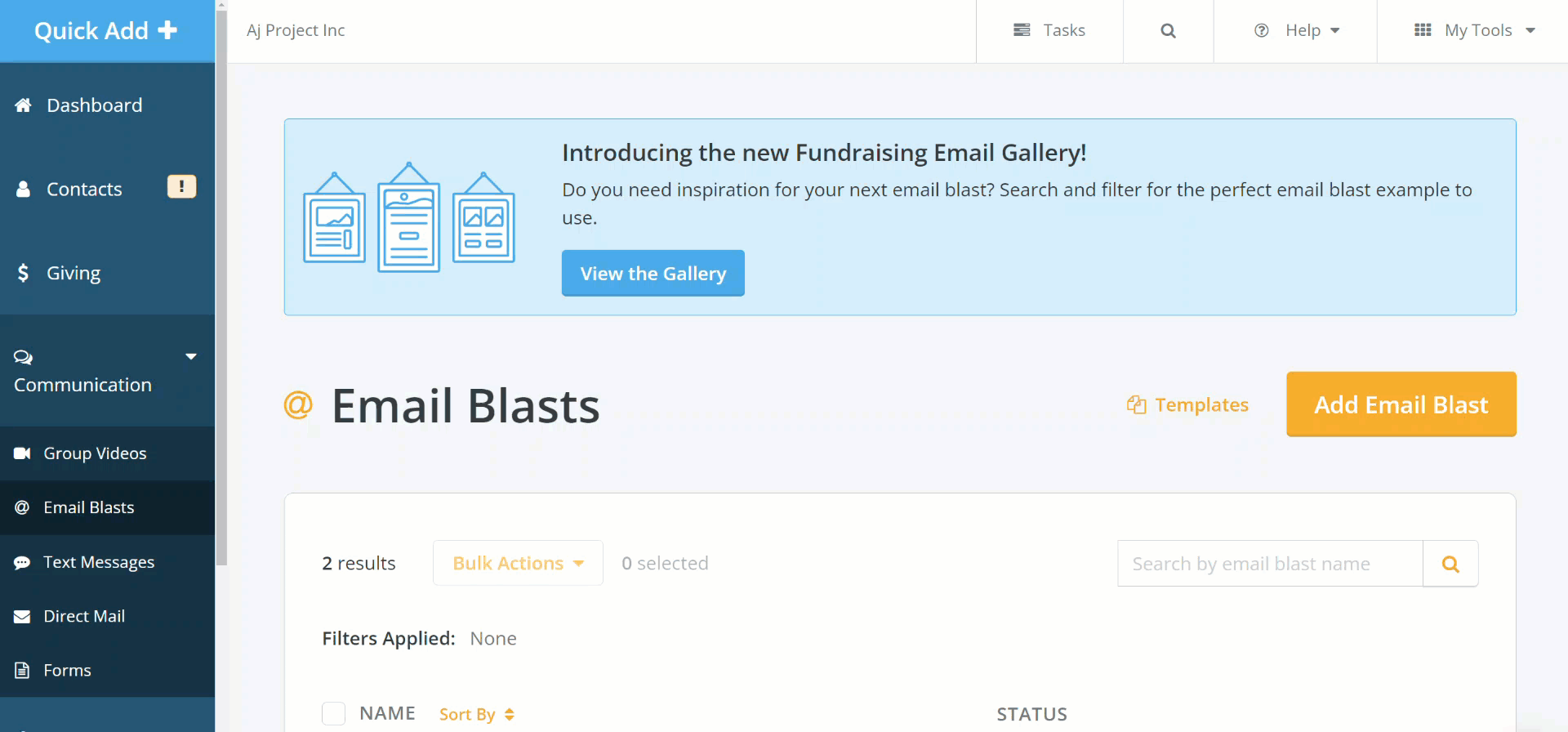The height and width of the screenshot is (732, 1568).
Task: Open Giving via the dollar sign icon
Action: coord(23,272)
